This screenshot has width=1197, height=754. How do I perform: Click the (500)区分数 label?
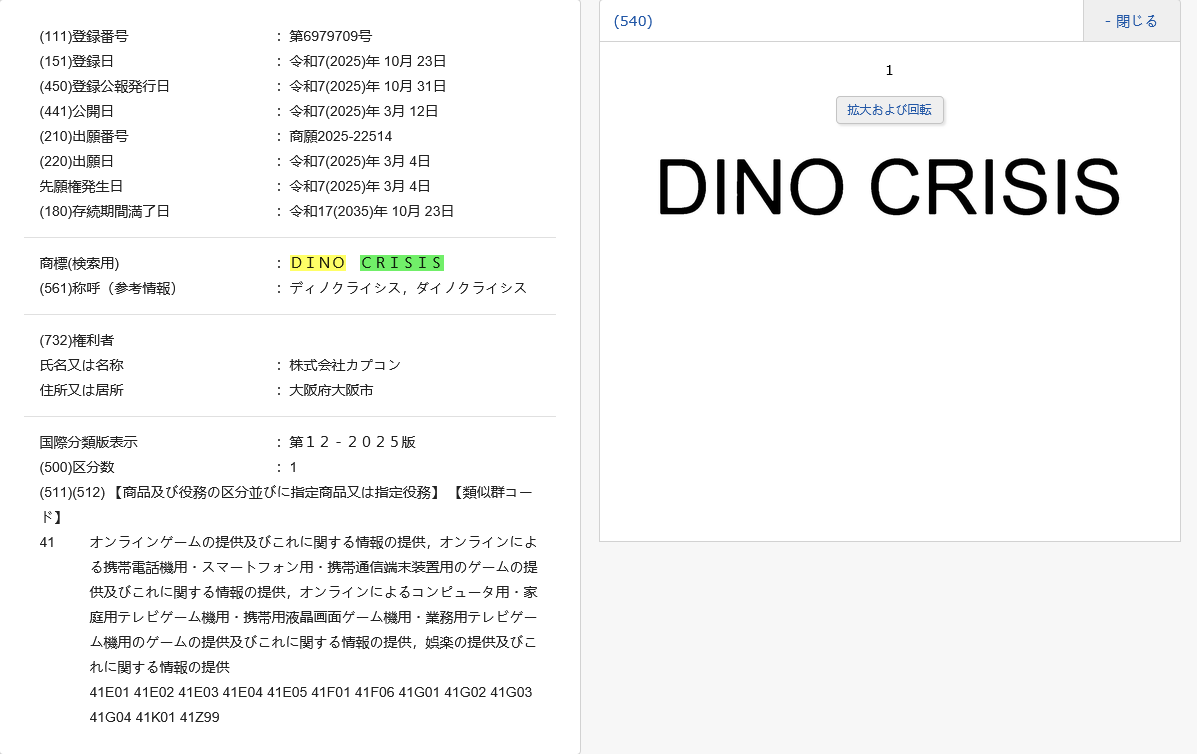(77, 468)
